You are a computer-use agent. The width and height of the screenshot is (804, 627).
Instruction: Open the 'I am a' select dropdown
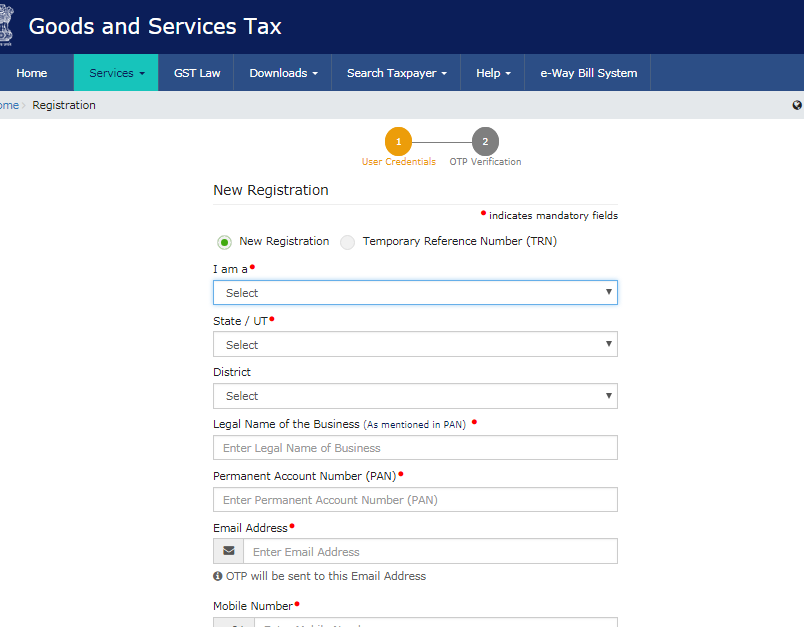click(x=415, y=292)
